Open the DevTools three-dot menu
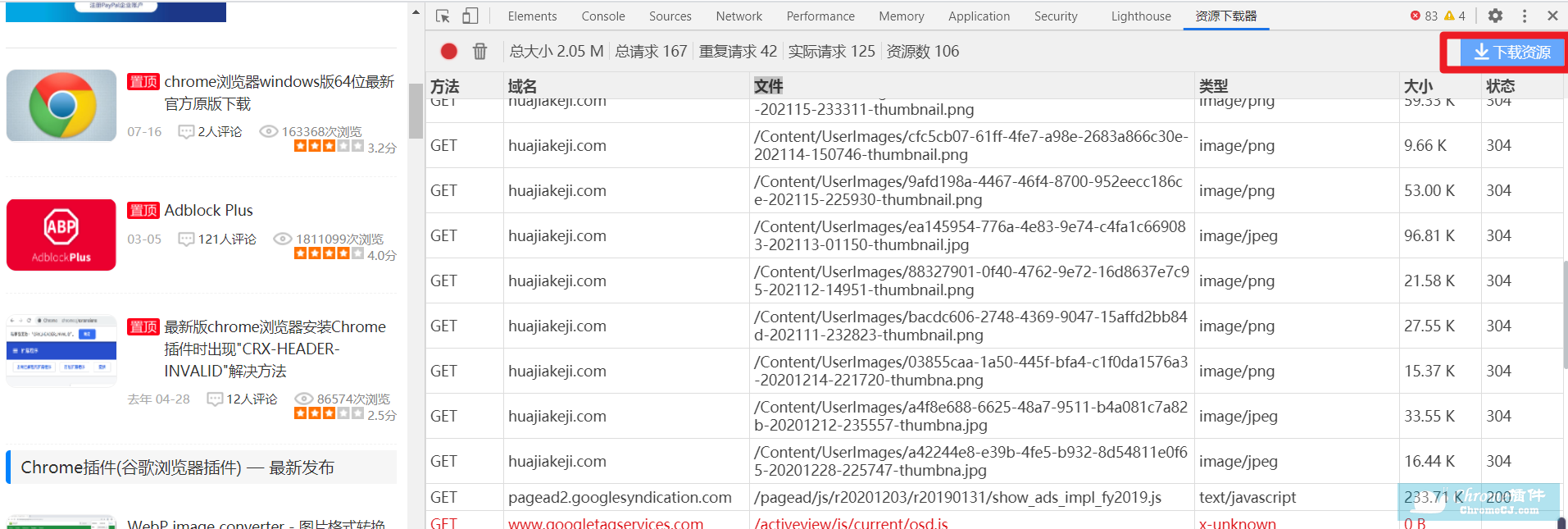Image resolution: width=1568 pixels, height=529 pixels. pyautogui.click(x=1525, y=16)
